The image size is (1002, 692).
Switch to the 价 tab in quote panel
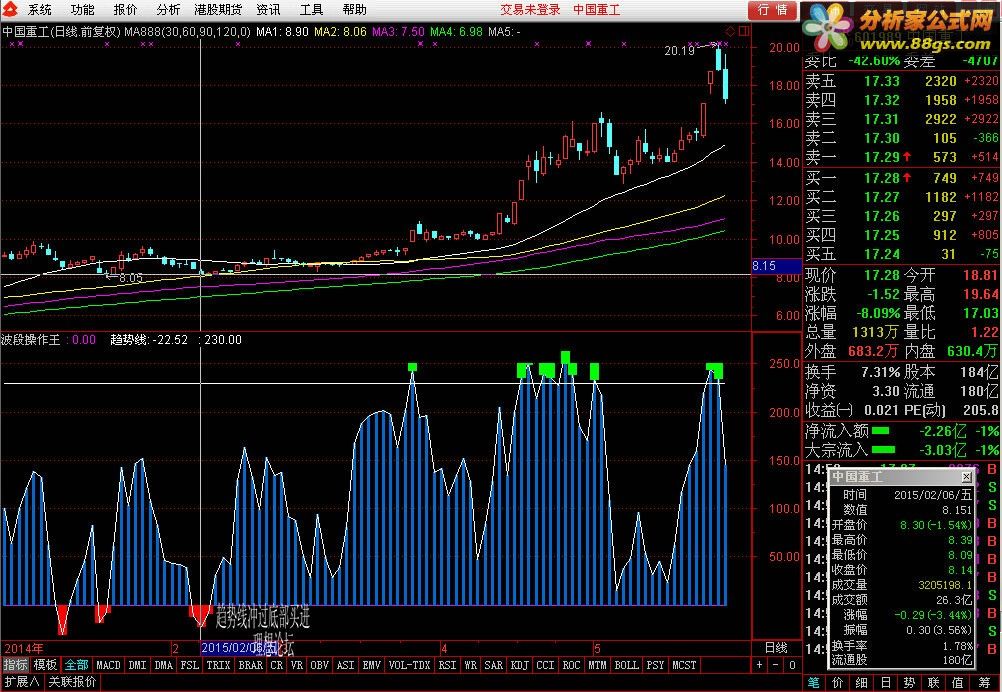point(838,682)
